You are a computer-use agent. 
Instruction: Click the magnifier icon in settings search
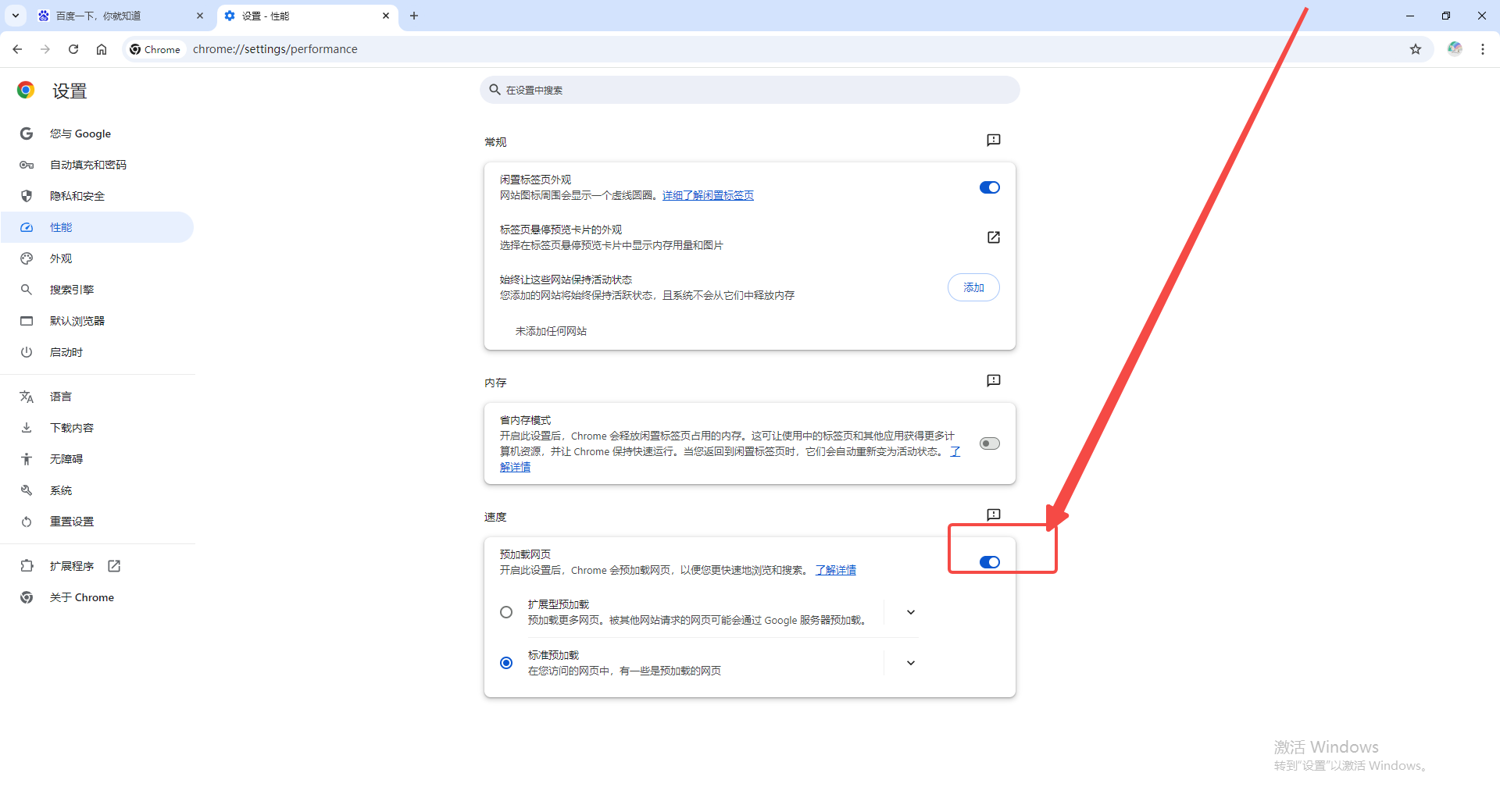(x=495, y=90)
